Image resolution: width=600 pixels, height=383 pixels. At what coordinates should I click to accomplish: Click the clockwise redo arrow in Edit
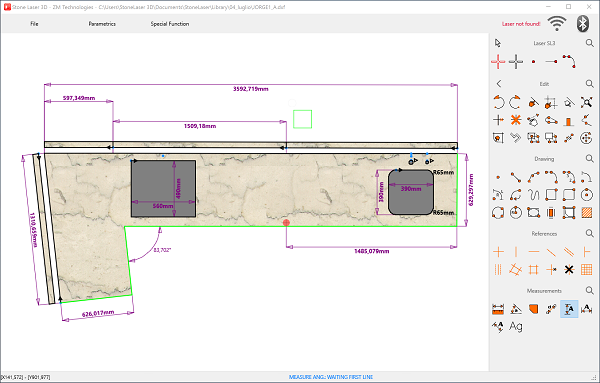515,102
